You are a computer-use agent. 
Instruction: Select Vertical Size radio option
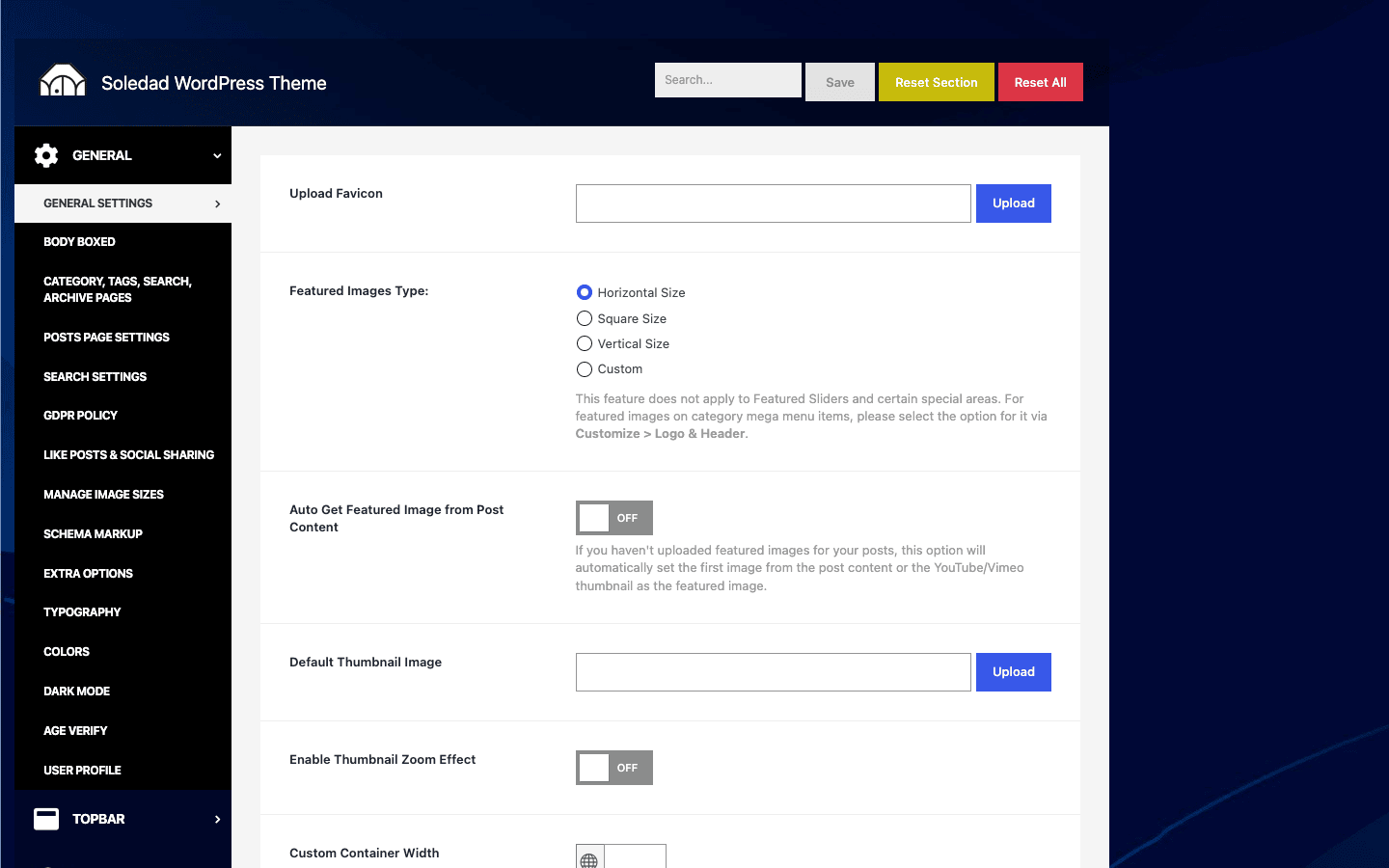584,343
